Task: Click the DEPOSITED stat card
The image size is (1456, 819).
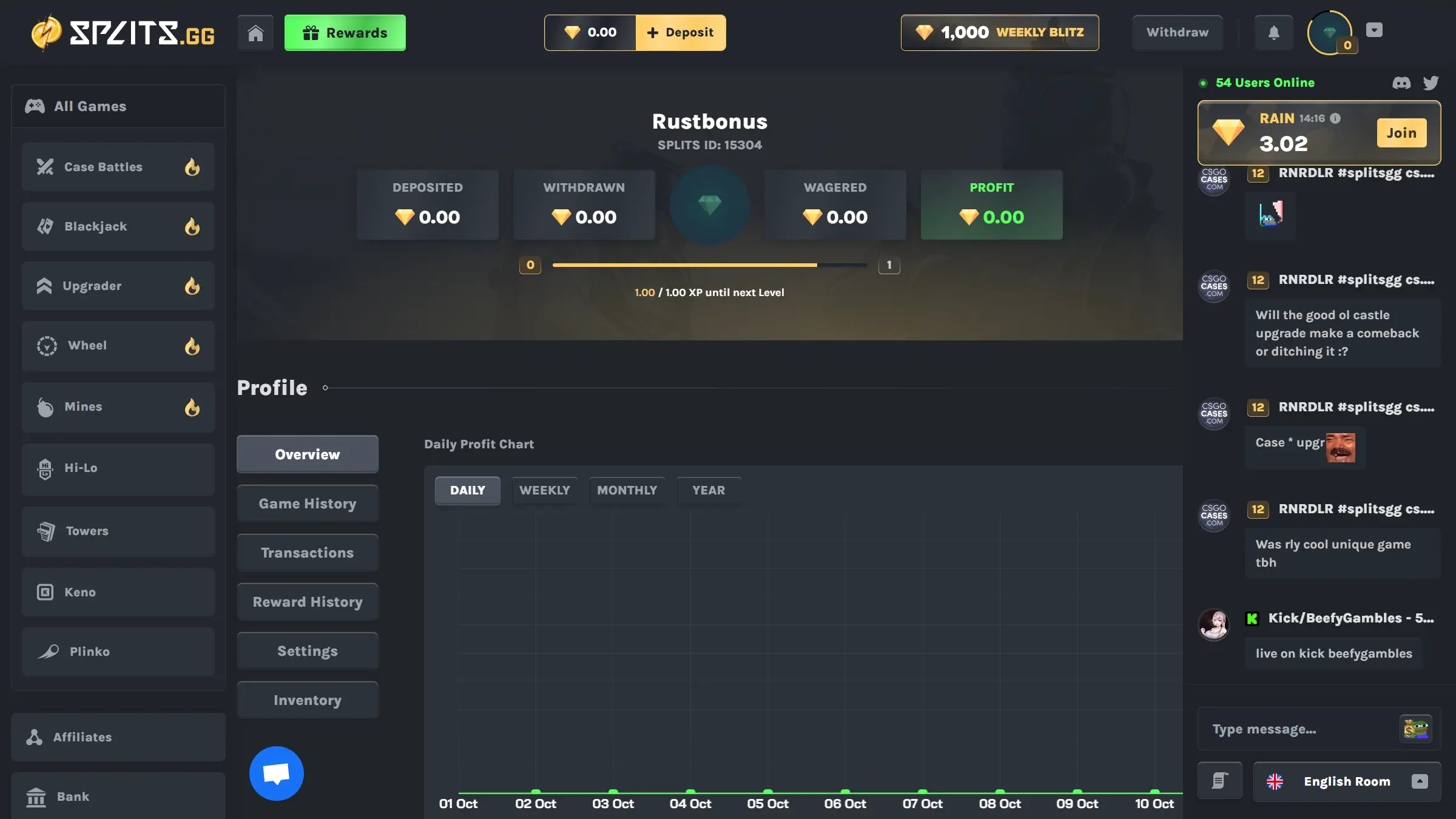Action: click(x=428, y=205)
